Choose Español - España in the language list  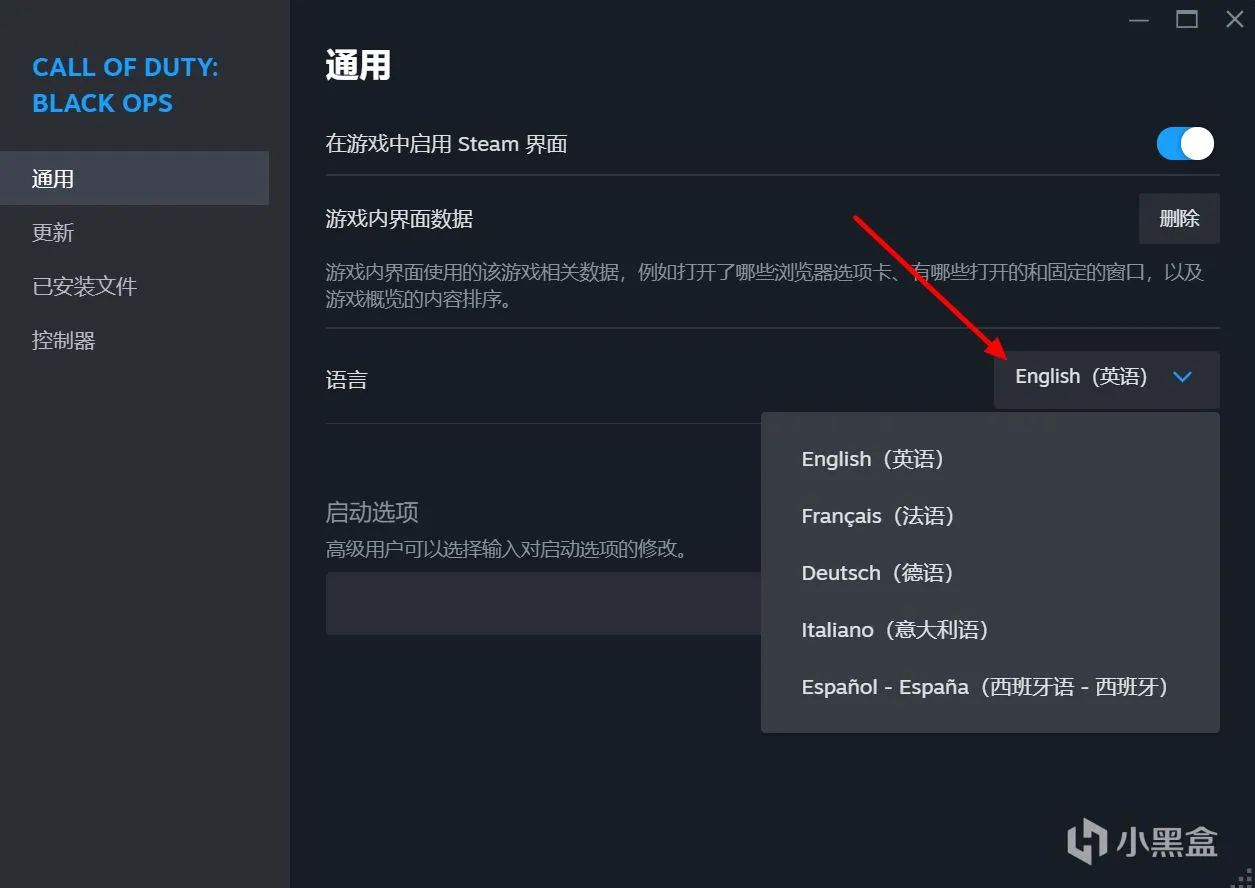(990, 687)
